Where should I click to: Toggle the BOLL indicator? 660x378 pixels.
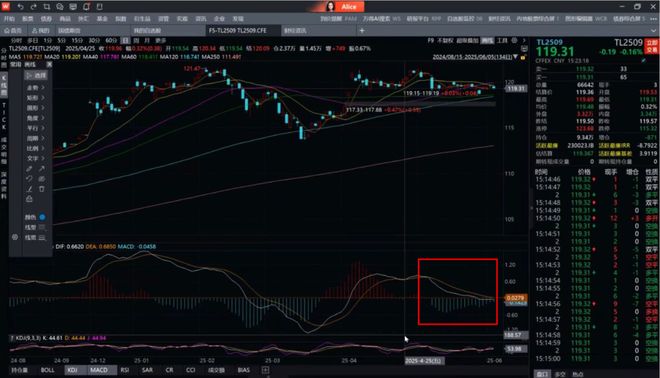coord(47,370)
